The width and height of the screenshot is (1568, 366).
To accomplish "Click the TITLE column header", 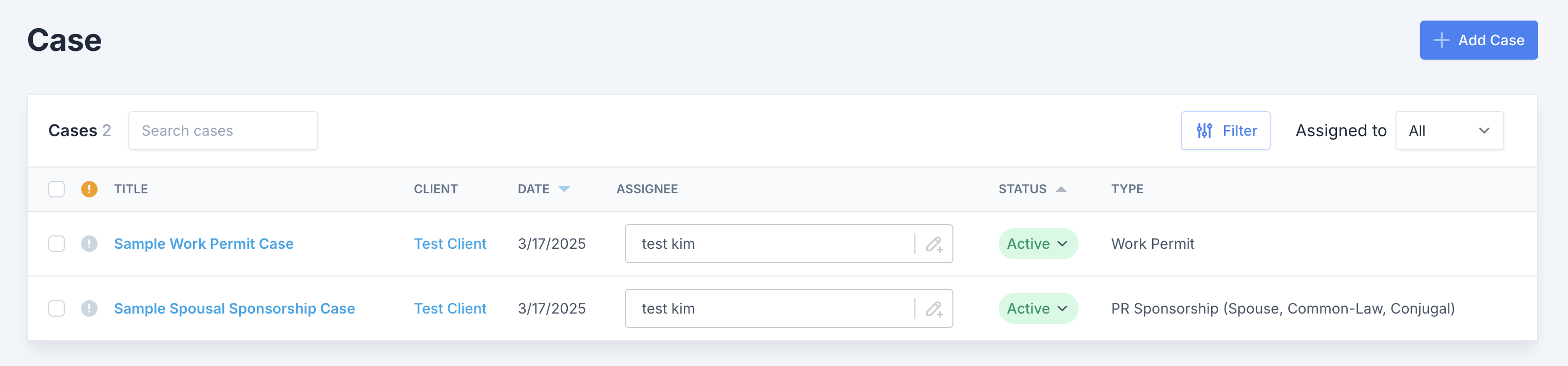I will click(131, 189).
